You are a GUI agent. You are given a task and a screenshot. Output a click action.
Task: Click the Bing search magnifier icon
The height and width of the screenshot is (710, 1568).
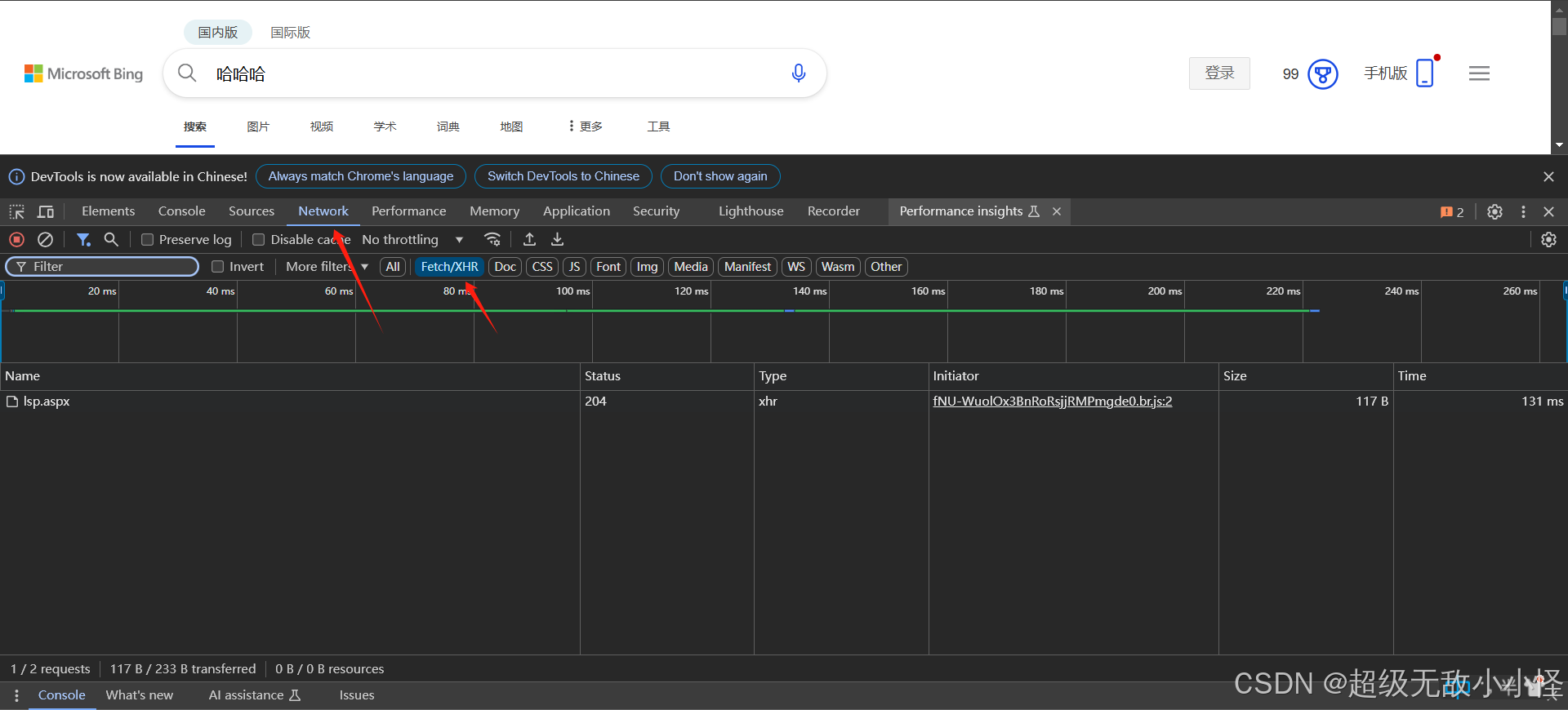[187, 73]
